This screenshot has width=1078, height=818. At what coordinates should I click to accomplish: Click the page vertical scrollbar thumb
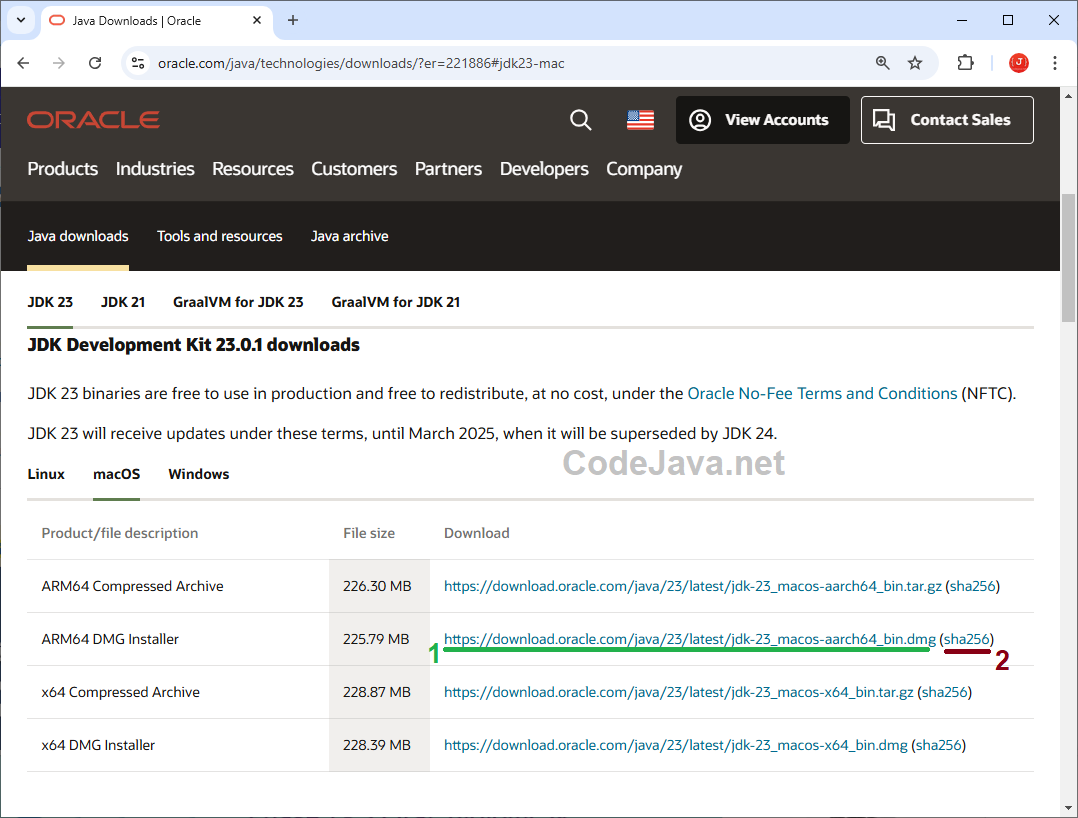pos(1068,258)
